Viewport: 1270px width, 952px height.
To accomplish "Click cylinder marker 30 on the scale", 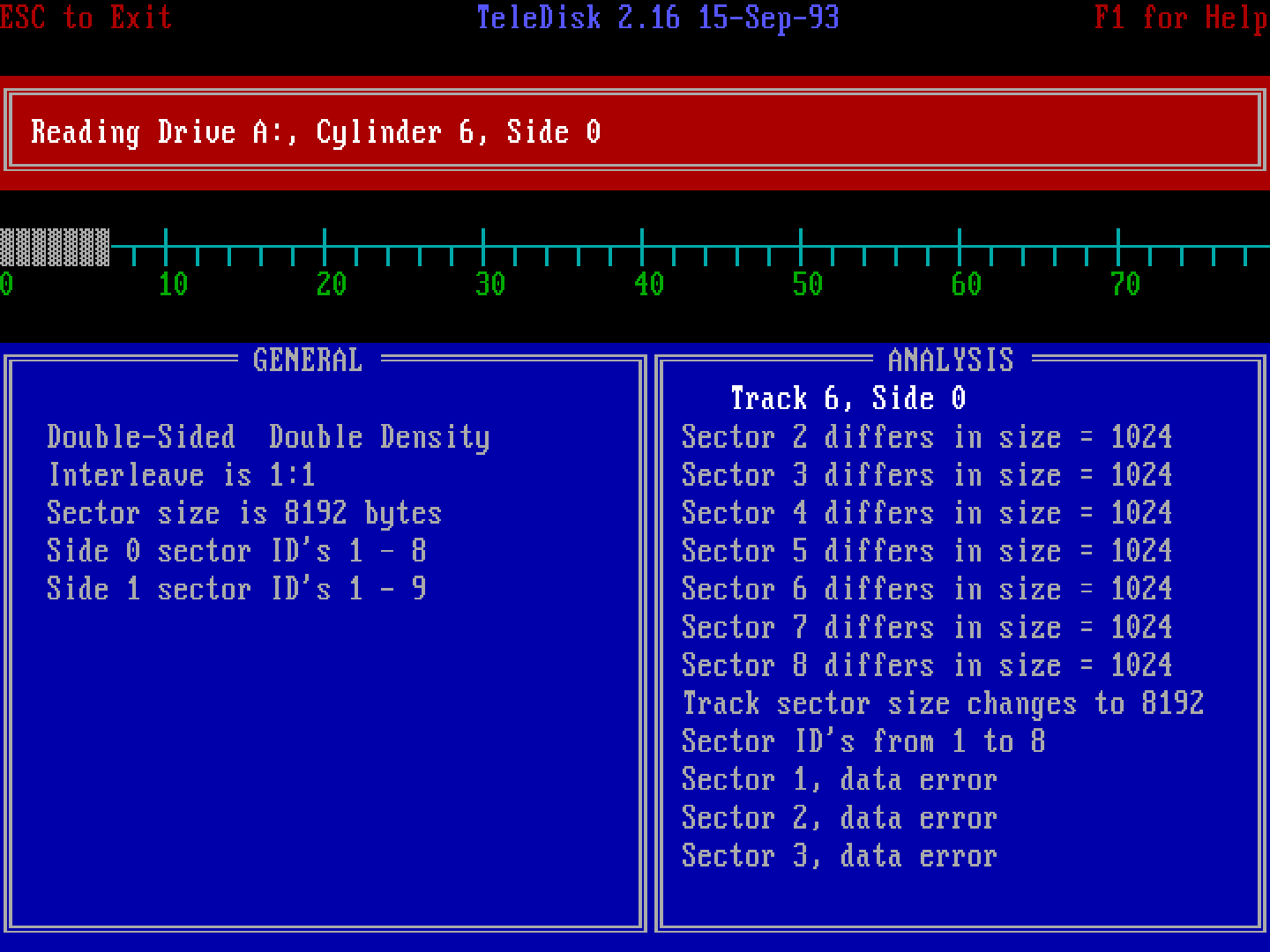I will (490, 285).
